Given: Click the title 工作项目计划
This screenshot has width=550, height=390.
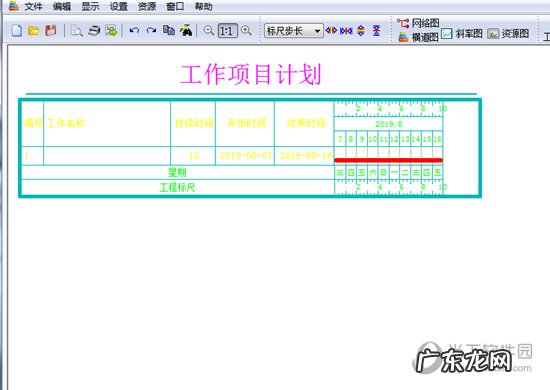Looking at the screenshot, I should pyautogui.click(x=250, y=75).
